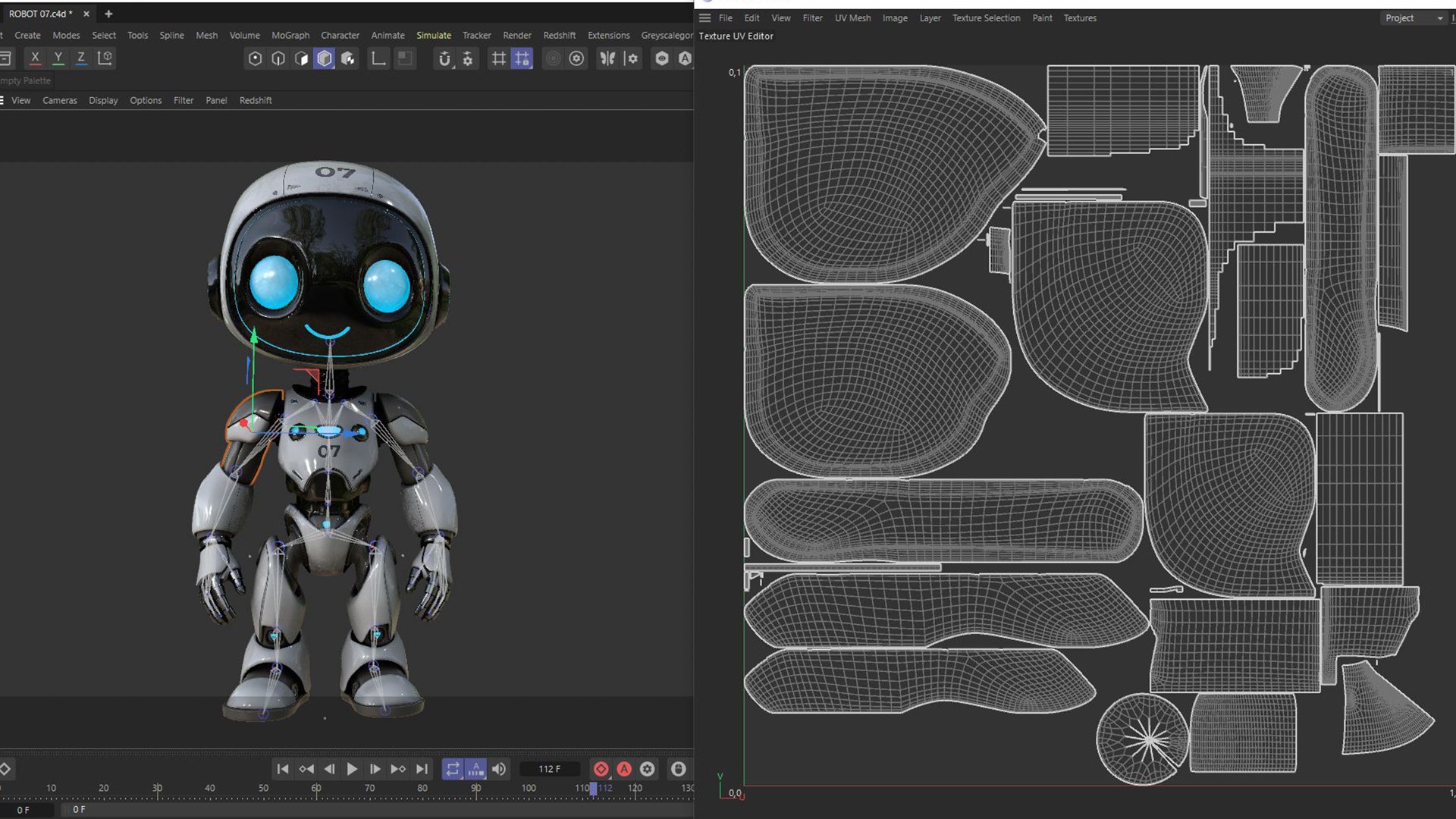Select Points mode hexagon icon

[256, 58]
